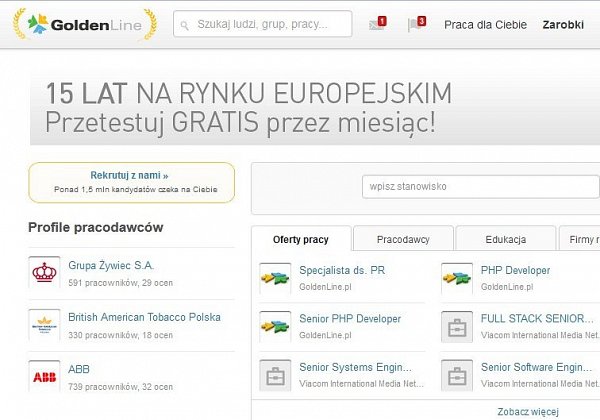The image size is (600, 420).
Task: Click '739 pracowników, 32 ocen' text
Action: click(x=121, y=387)
